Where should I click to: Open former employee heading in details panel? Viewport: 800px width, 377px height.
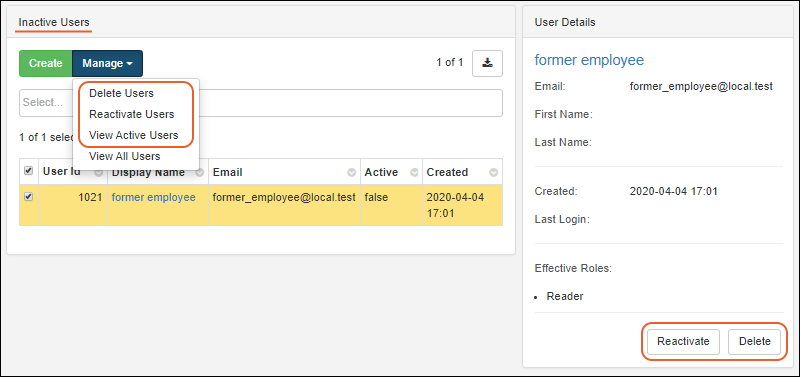coord(589,60)
